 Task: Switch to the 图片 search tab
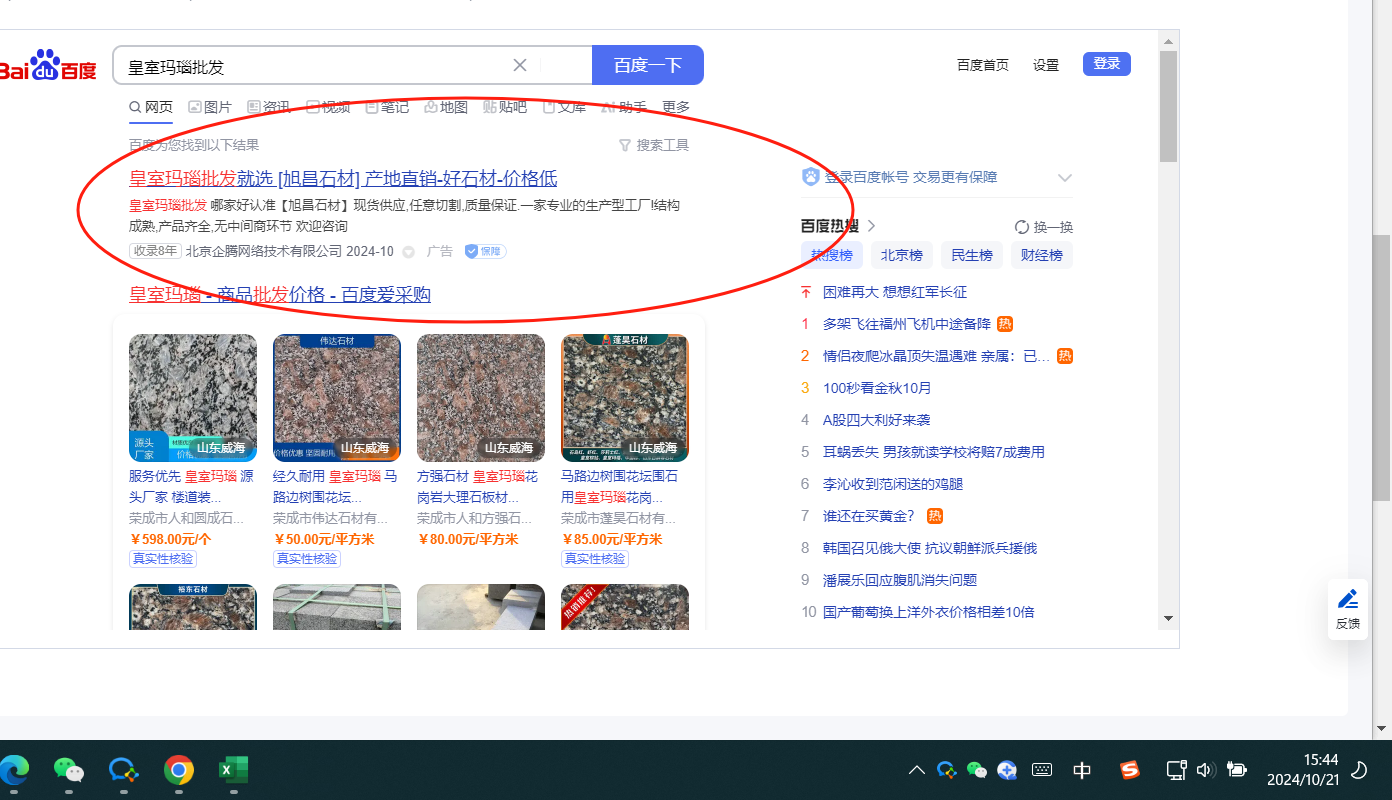(x=210, y=107)
